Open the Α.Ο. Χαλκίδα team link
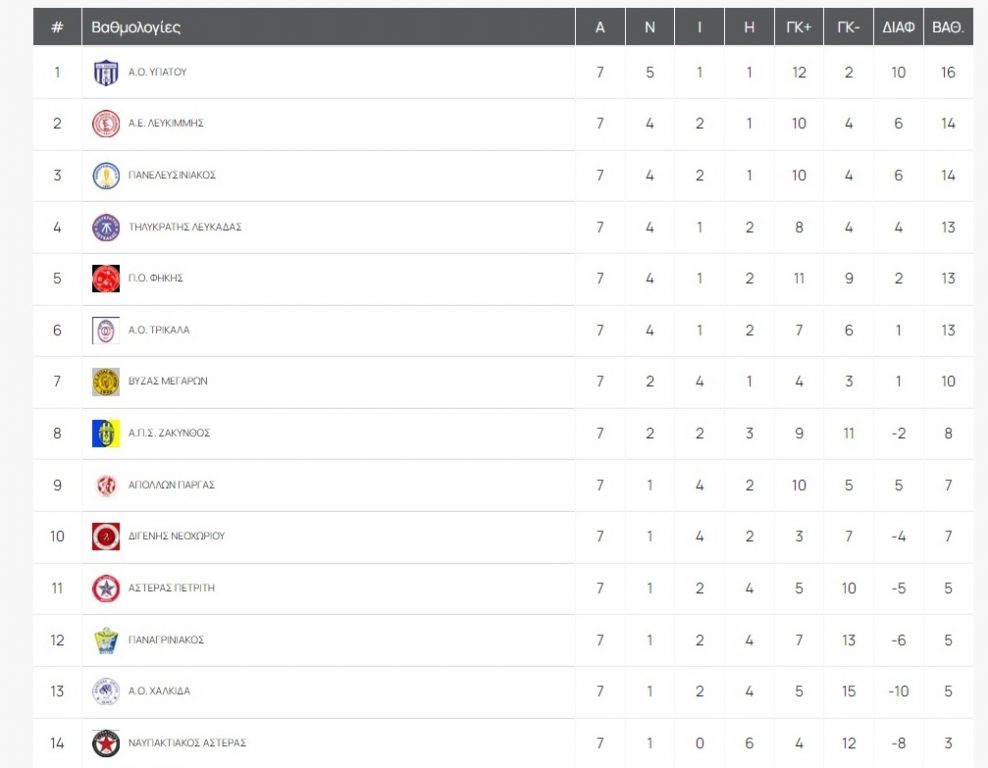 click(x=159, y=691)
